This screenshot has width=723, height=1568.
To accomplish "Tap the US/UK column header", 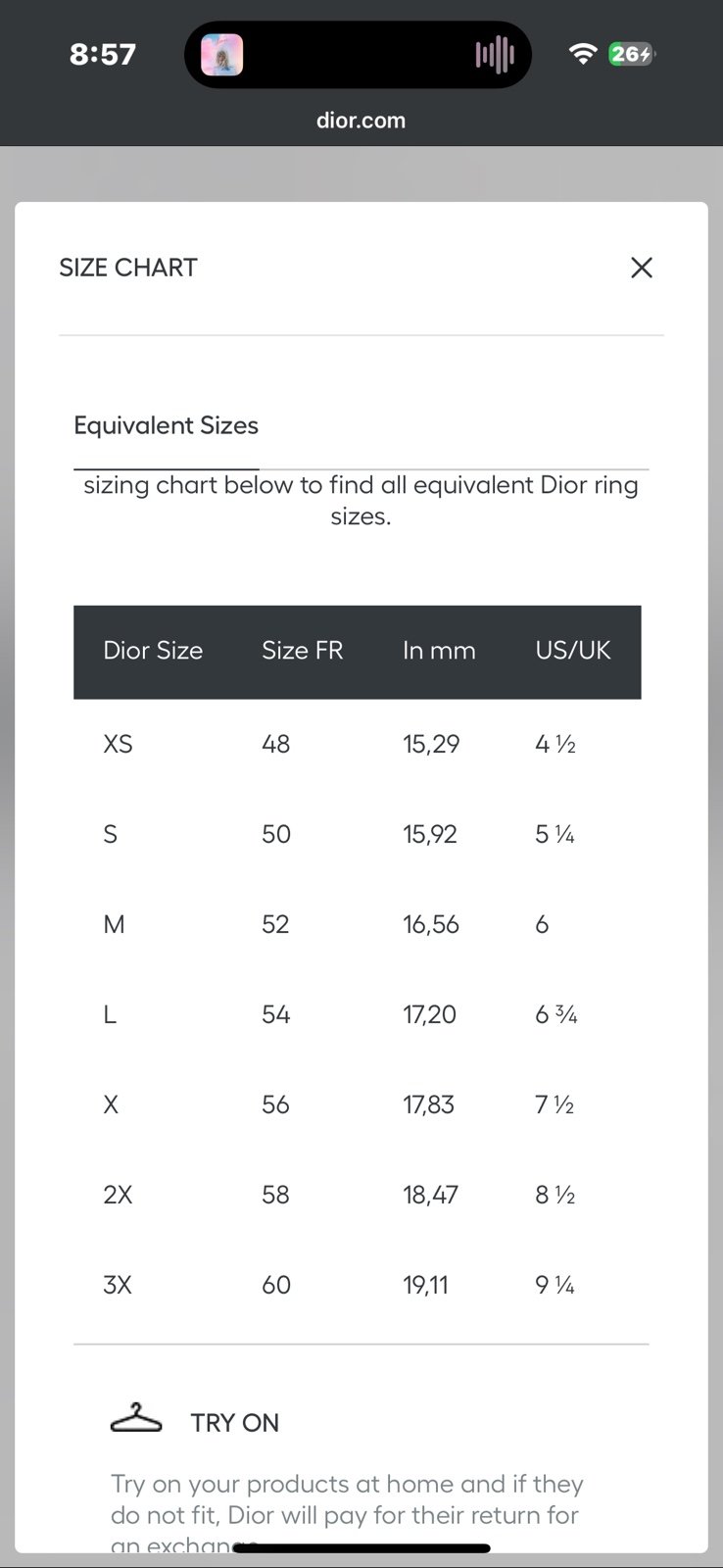I will pos(573,651).
